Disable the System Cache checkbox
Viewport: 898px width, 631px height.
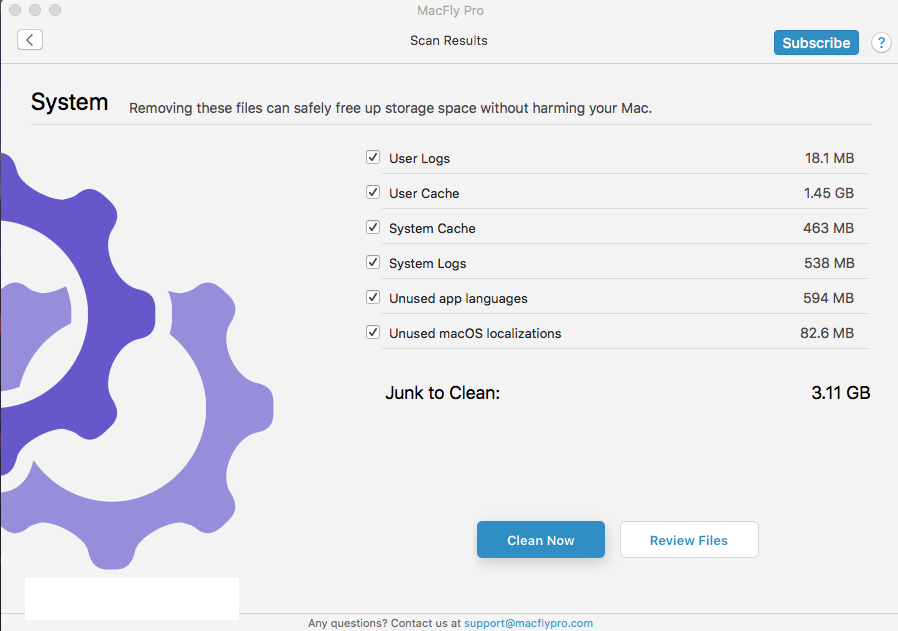(373, 227)
